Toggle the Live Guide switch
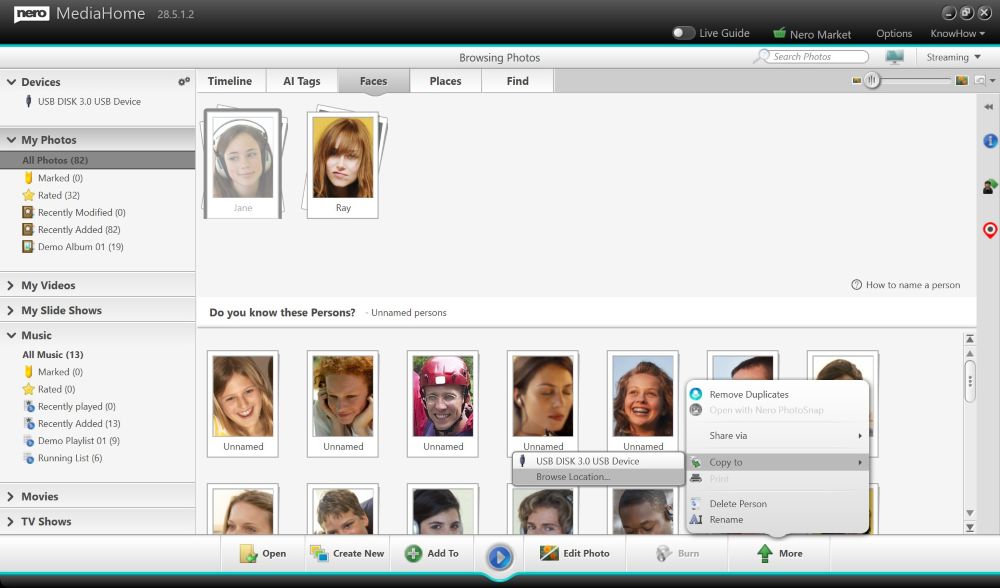1000x588 pixels. point(683,33)
